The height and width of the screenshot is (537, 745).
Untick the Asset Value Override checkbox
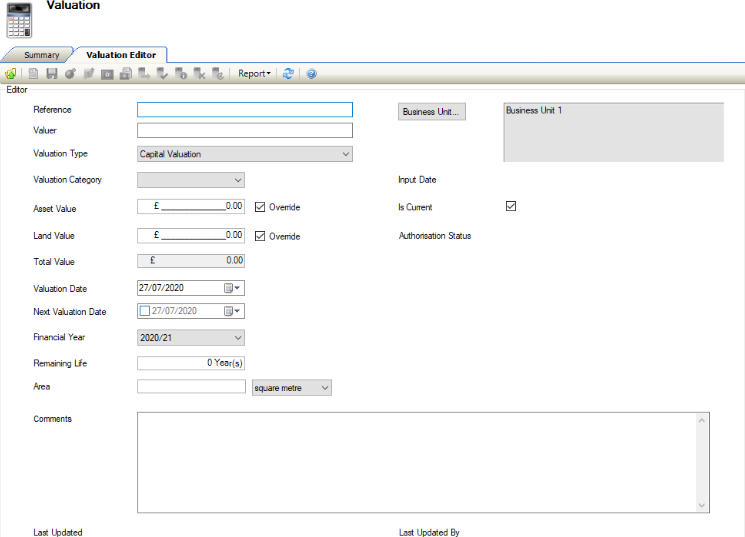(261, 208)
